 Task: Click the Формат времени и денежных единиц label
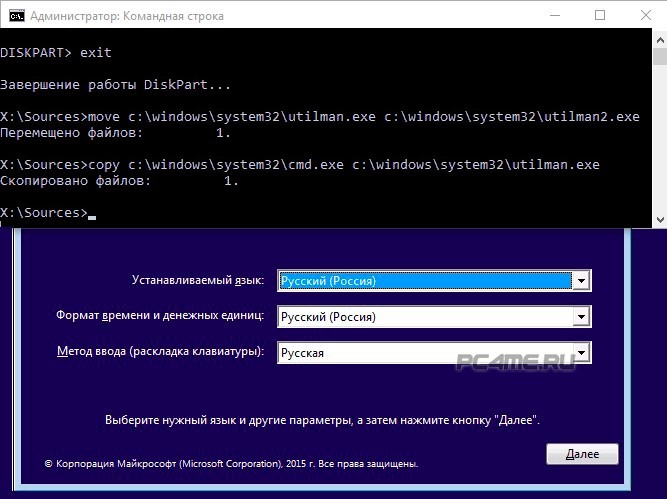tap(160, 316)
